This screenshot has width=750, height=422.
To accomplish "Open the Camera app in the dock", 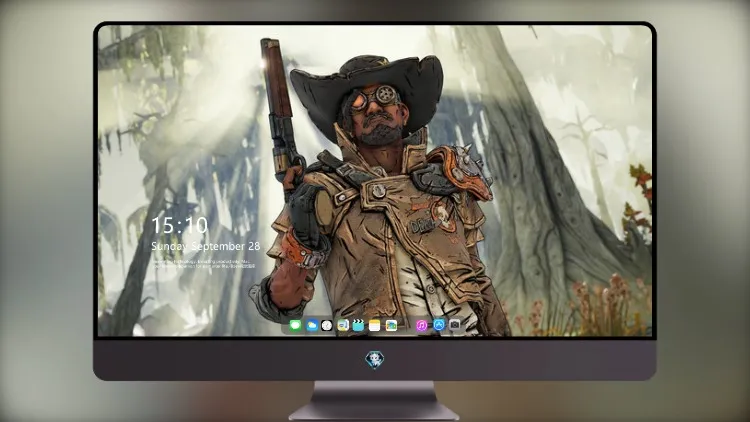I will pyautogui.click(x=455, y=325).
